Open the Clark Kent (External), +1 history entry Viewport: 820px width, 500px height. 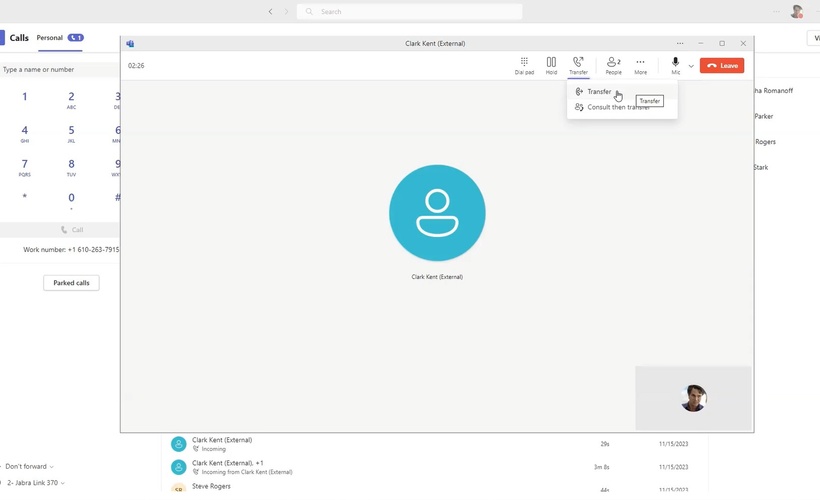[435, 467]
